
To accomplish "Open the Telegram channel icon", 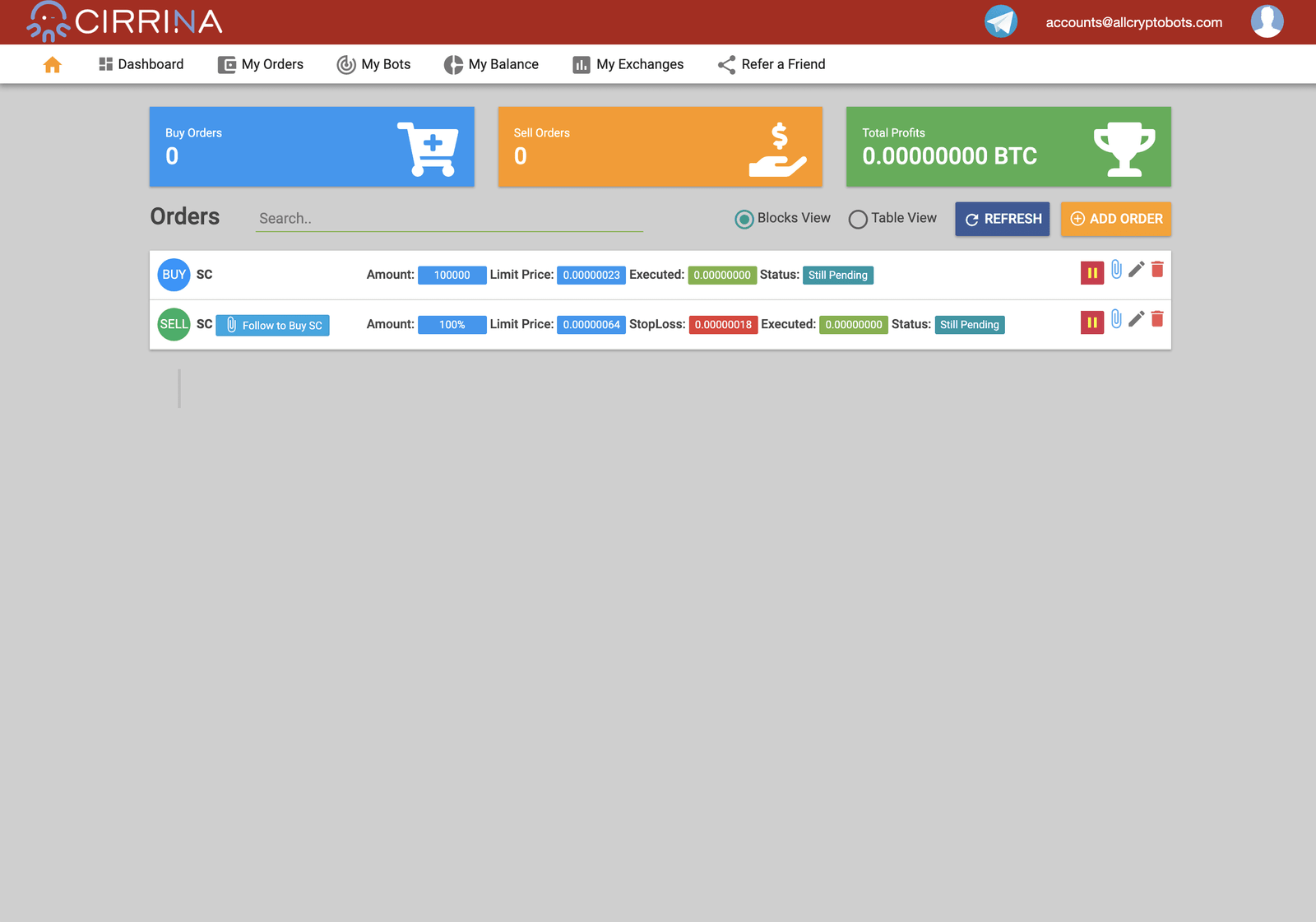I will click(1000, 21).
